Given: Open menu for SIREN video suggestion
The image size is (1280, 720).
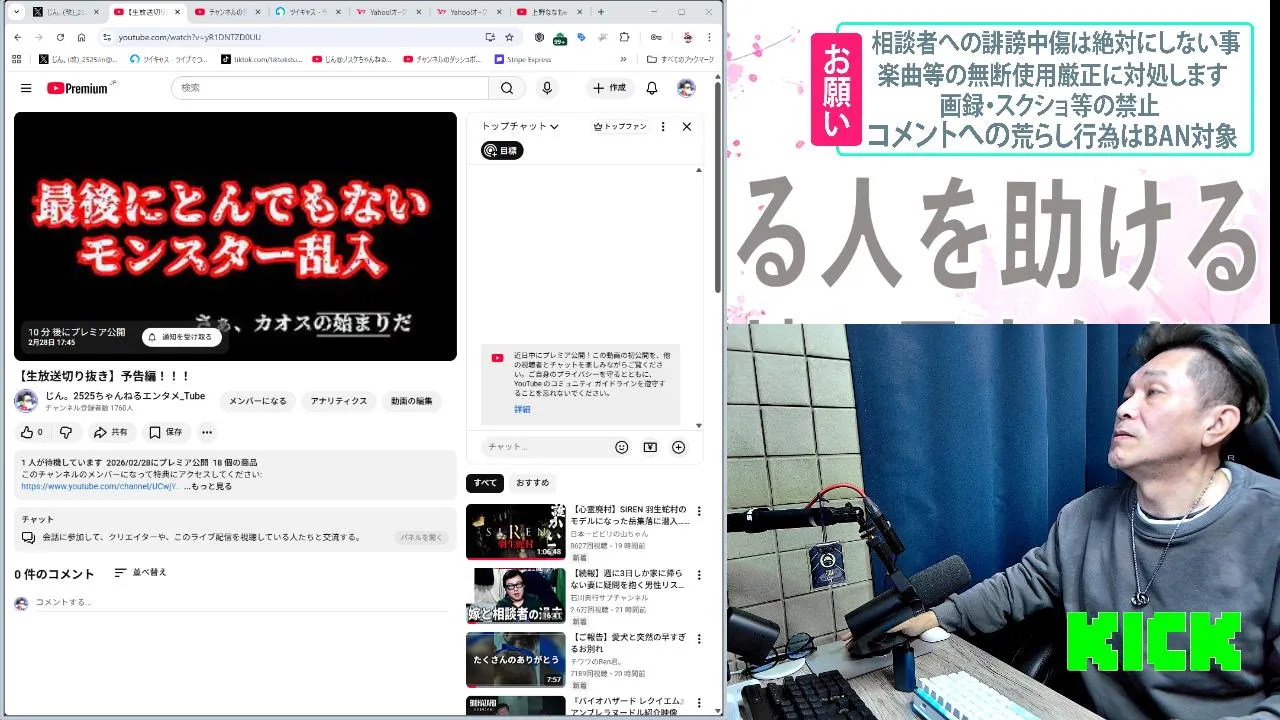Looking at the screenshot, I should pos(699,511).
